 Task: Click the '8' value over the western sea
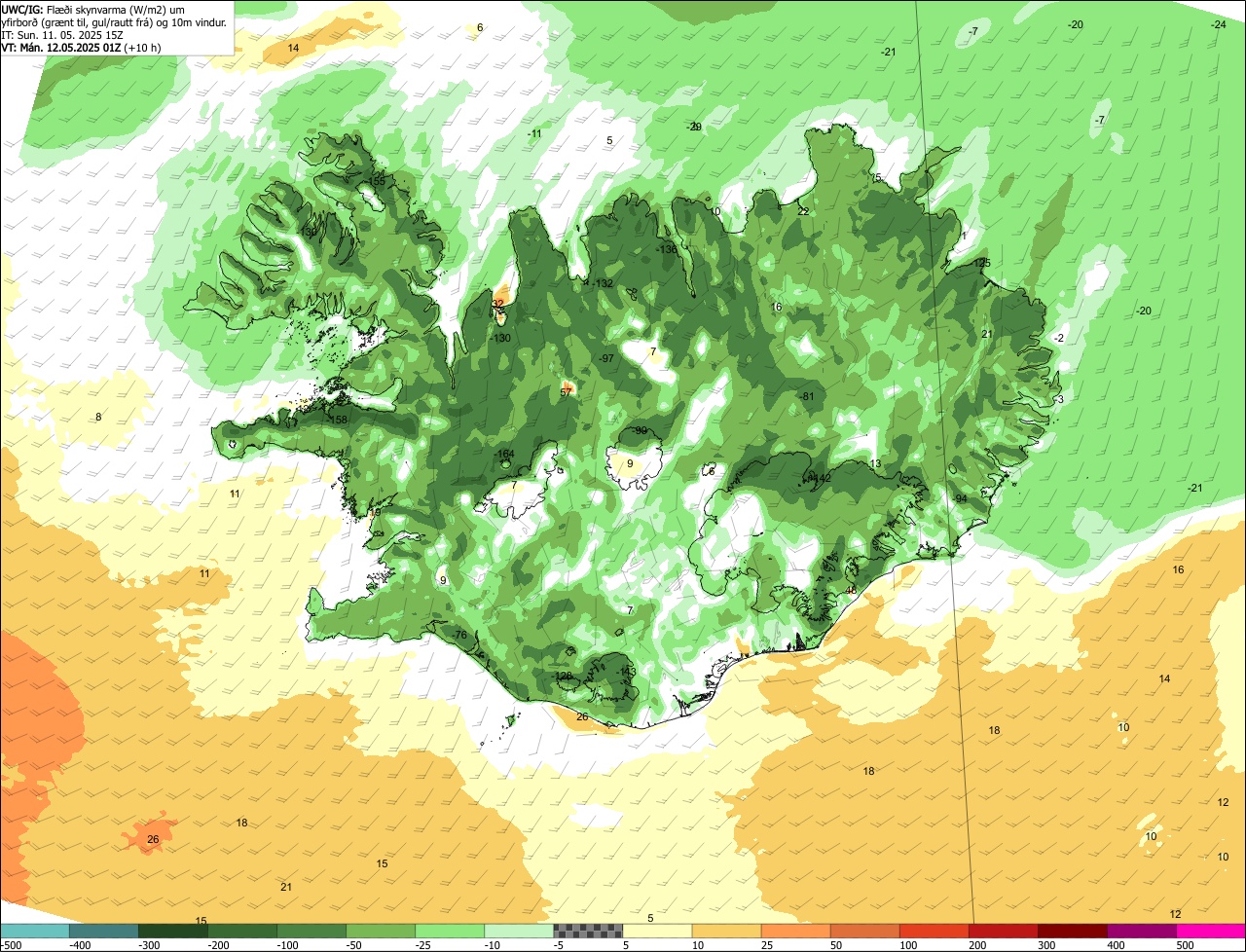tap(98, 417)
